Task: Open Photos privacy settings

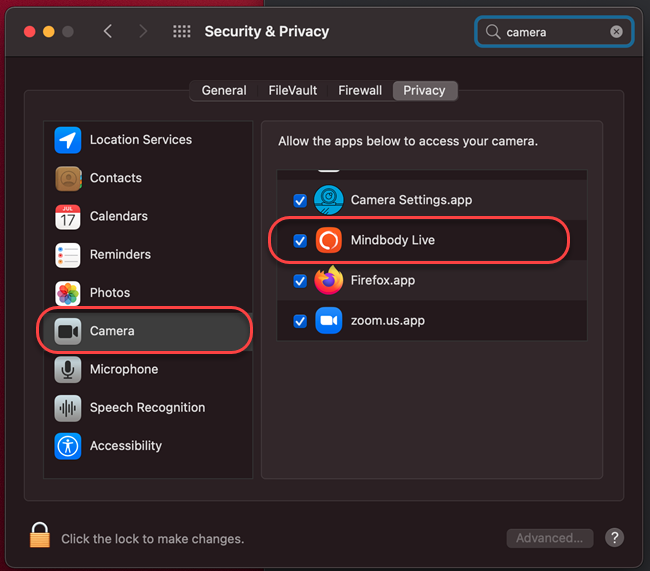Action: coord(109,293)
